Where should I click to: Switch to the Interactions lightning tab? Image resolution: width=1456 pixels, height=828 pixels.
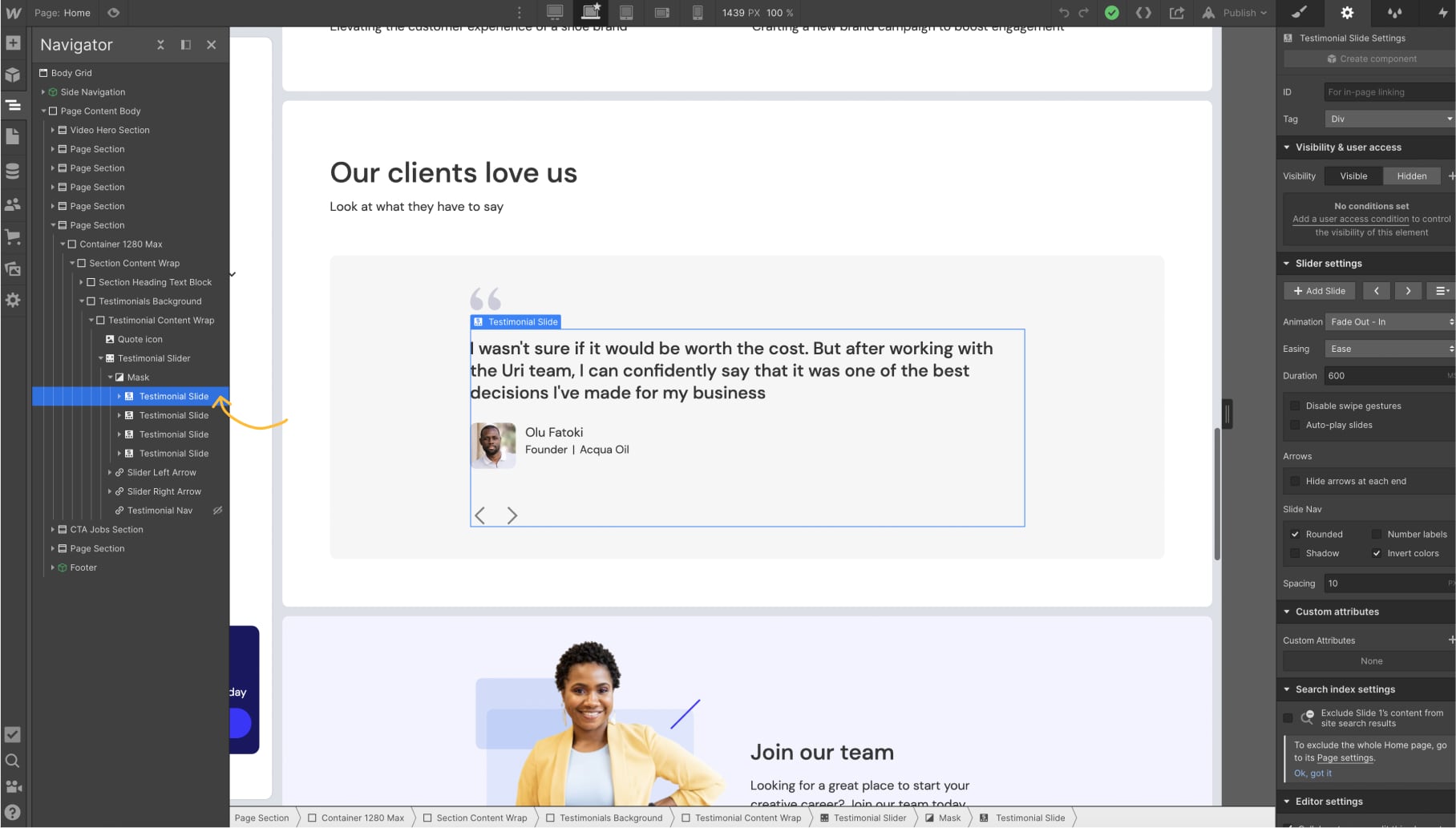(x=1442, y=13)
